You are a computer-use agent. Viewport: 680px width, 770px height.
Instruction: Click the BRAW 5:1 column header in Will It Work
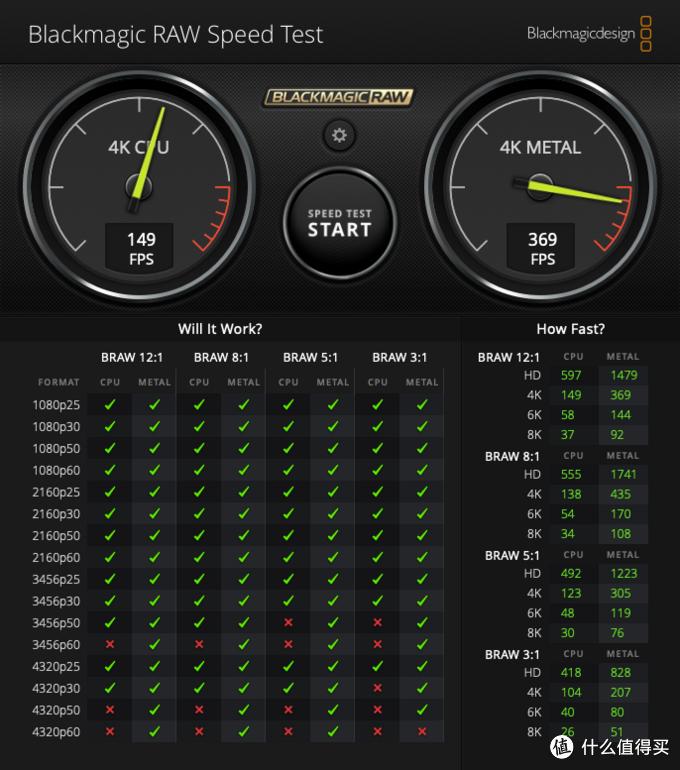pyautogui.click(x=310, y=358)
